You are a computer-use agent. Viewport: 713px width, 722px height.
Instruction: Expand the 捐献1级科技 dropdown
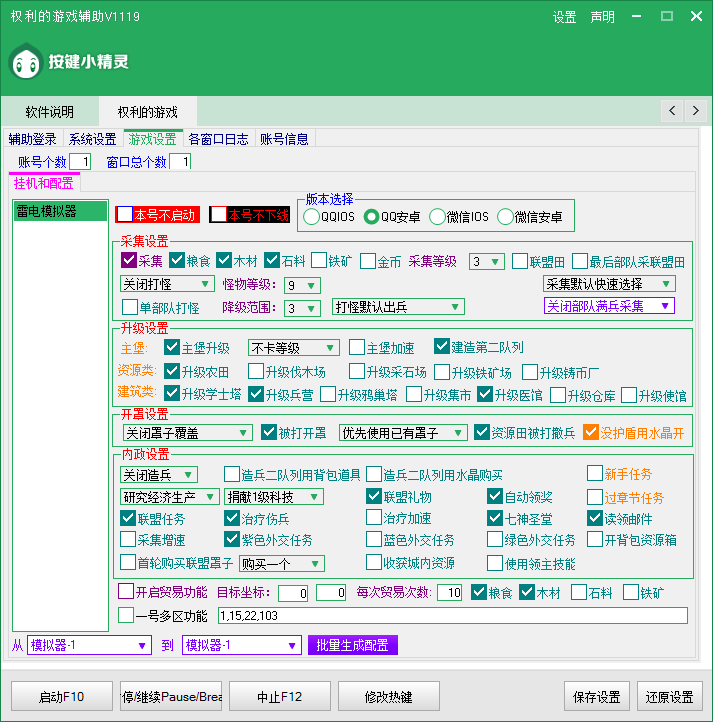click(x=274, y=497)
